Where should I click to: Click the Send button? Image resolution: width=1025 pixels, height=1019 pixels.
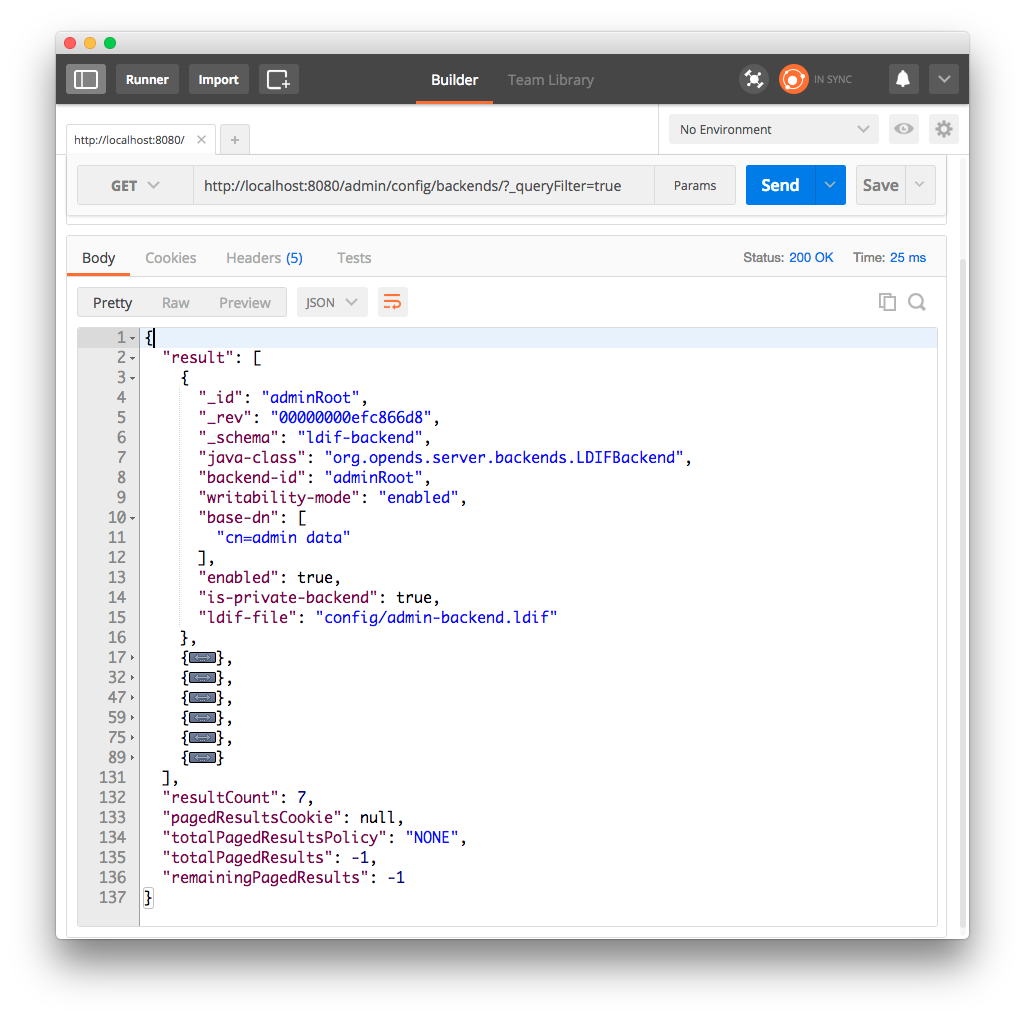pos(779,185)
